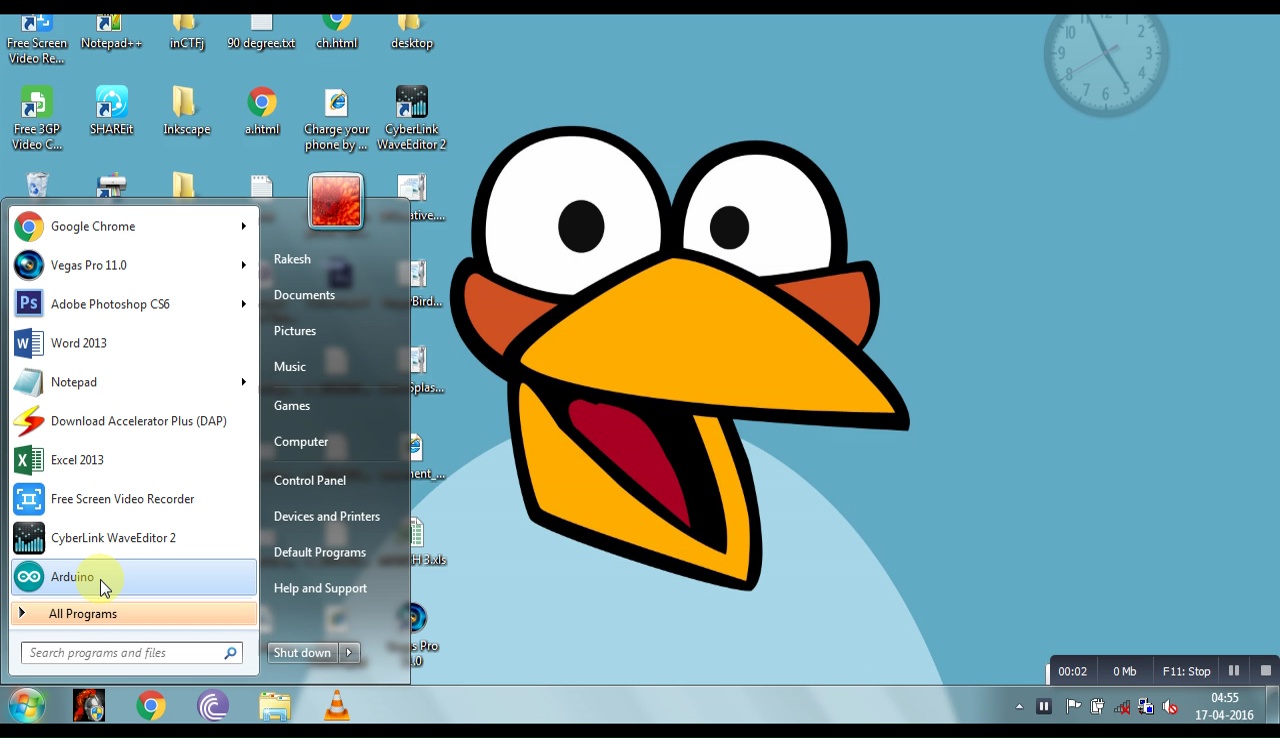
Task: Select inCTFj folder on desktop
Action: tap(186, 33)
